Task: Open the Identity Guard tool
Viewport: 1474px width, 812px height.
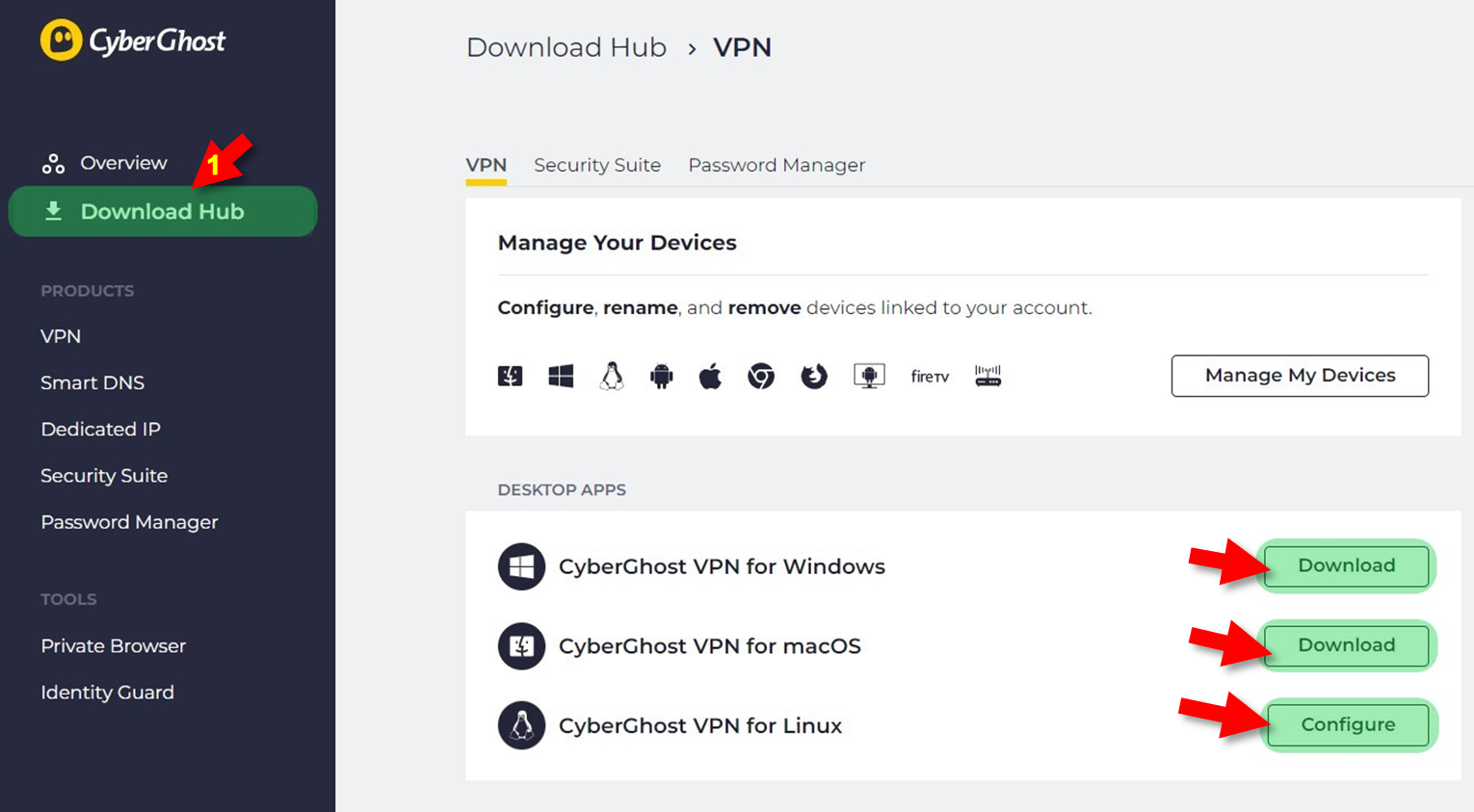Action: coord(107,692)
